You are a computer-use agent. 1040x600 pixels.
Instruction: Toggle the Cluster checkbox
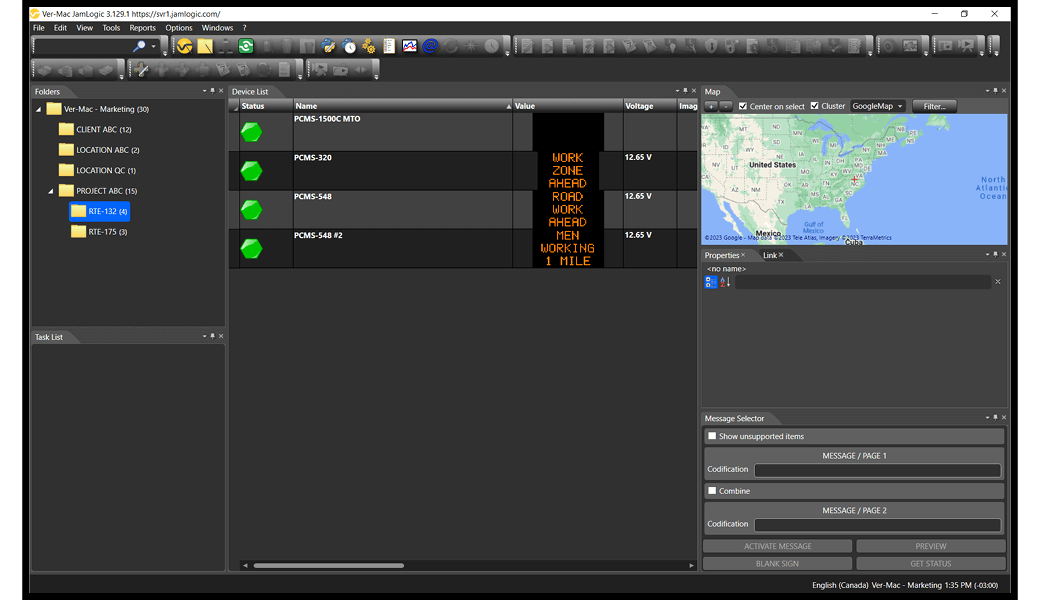pyautogui.click(x=814, y=106)
